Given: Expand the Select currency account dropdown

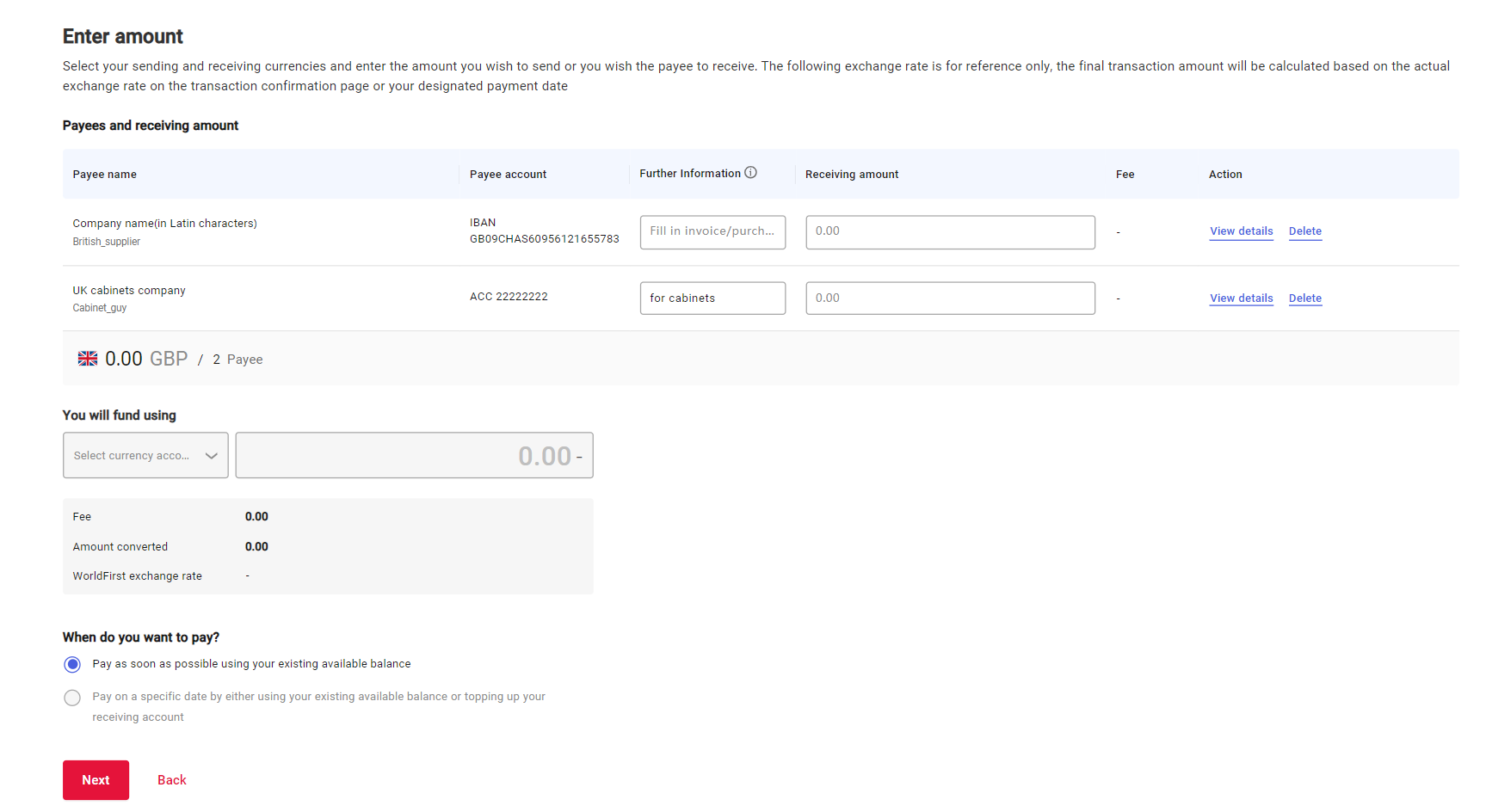Looking at the screenshot, I should click(145, 456).
